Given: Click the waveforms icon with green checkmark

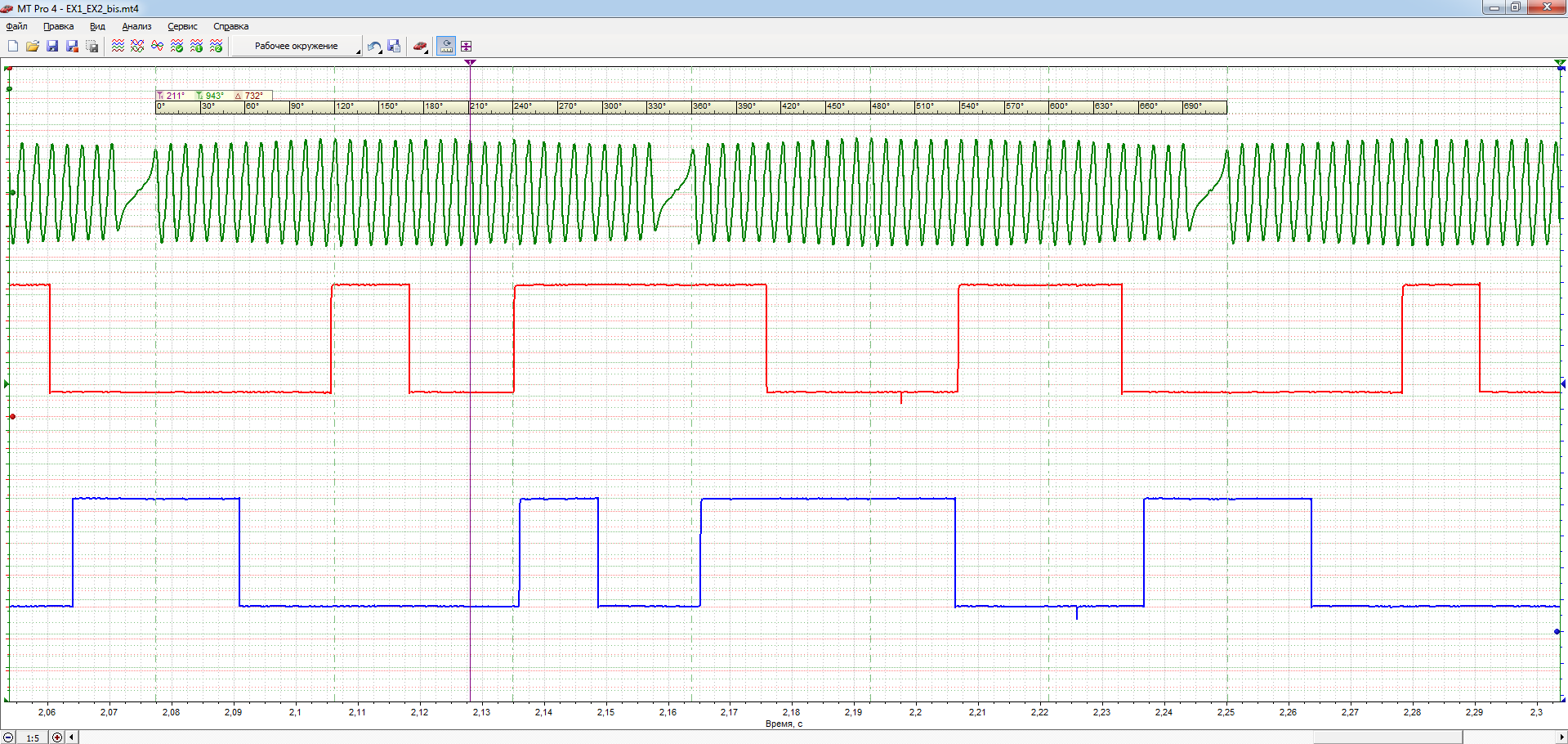Looking at the screenshot, I should [x=176, y=46].
